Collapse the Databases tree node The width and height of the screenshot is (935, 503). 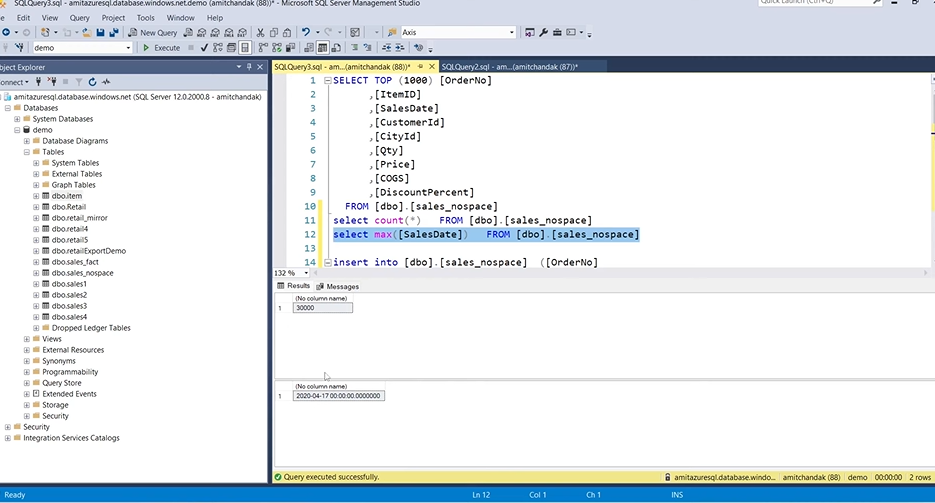(x=8, y=108)
